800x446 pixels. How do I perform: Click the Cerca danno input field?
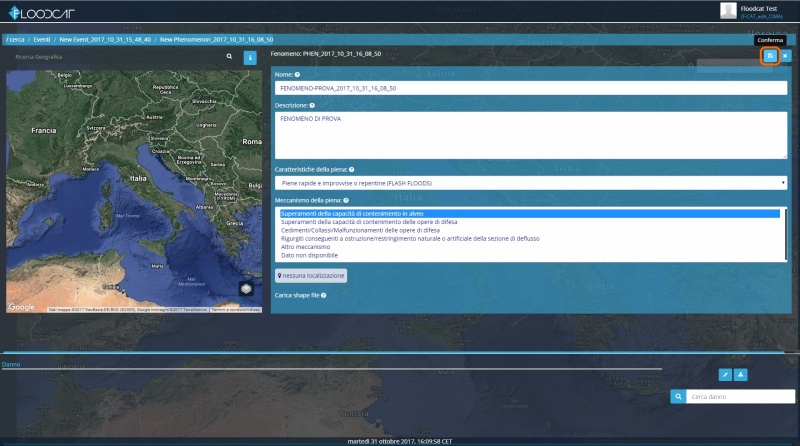(x=740, y=397)
